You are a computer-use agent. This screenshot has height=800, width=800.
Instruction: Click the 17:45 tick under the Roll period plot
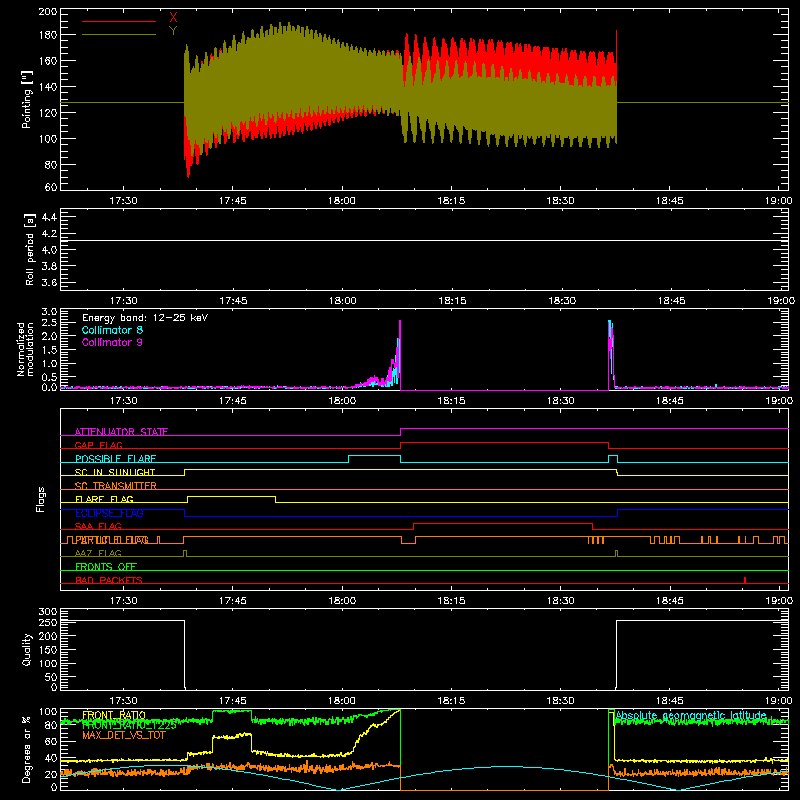[x=233, y=301]
